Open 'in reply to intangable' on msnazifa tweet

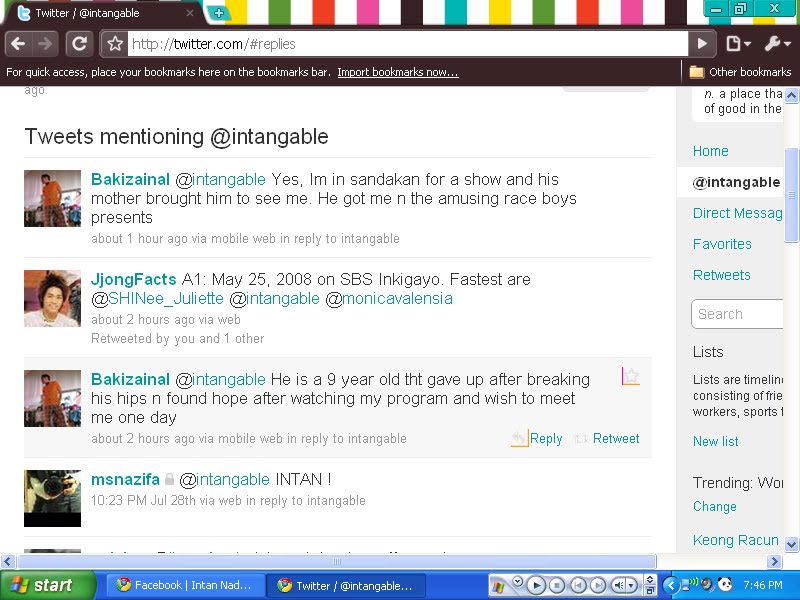(x=306, y=501)
